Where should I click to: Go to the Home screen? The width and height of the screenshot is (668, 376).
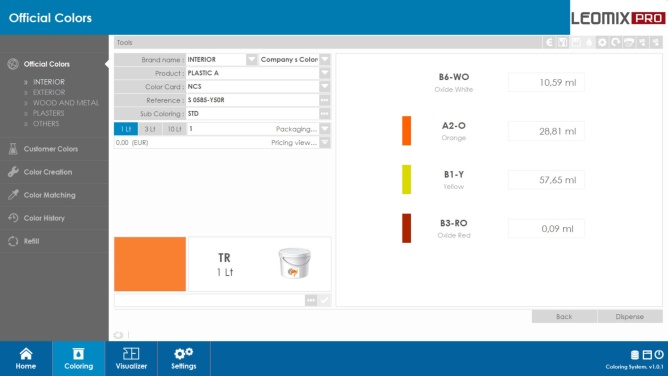click(26, 359)
